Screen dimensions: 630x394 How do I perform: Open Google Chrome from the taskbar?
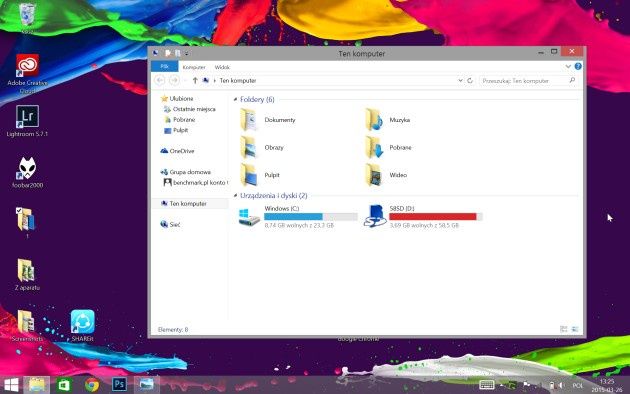tap(92, 385)
